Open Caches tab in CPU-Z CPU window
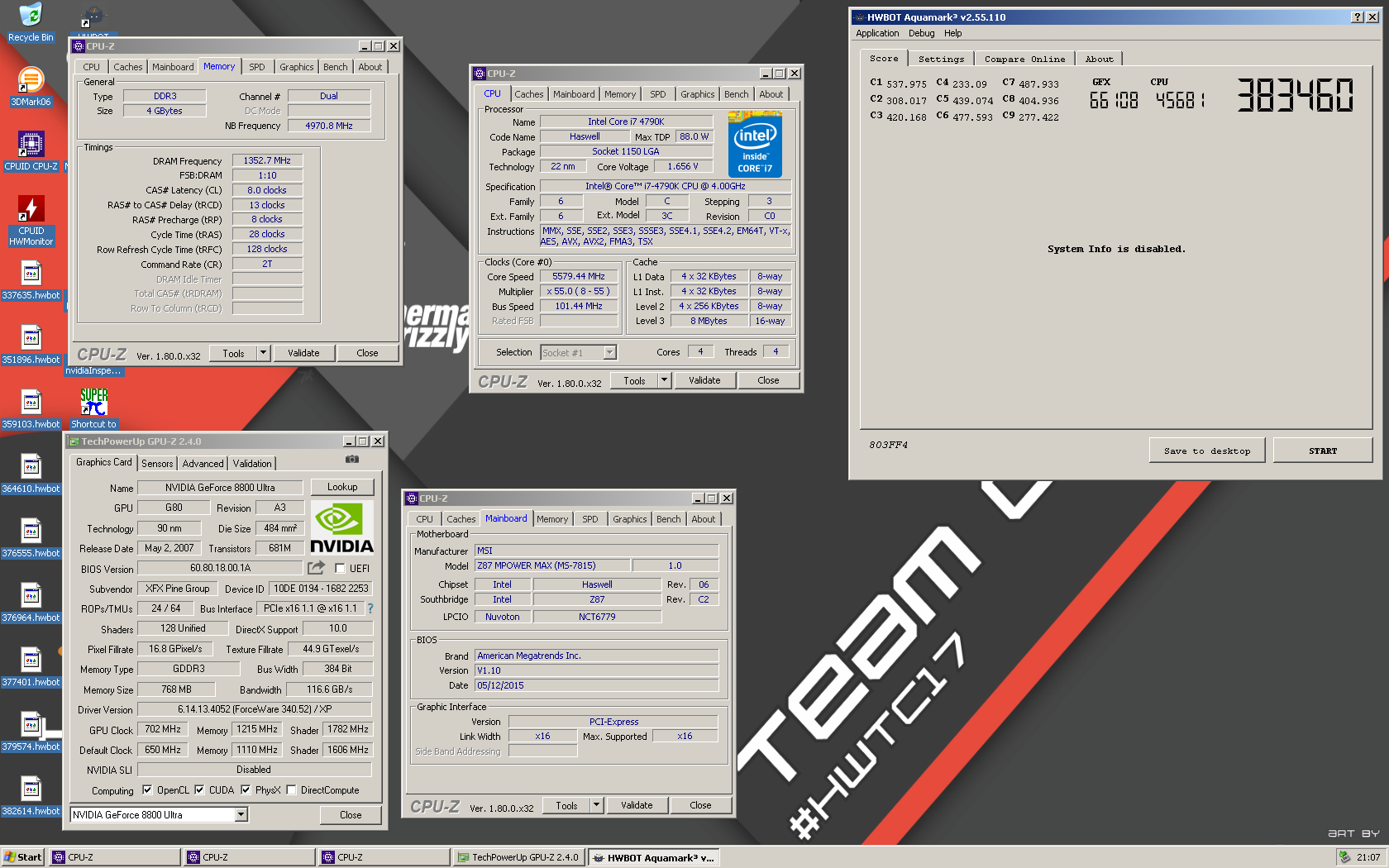 (x=529, y=94)
